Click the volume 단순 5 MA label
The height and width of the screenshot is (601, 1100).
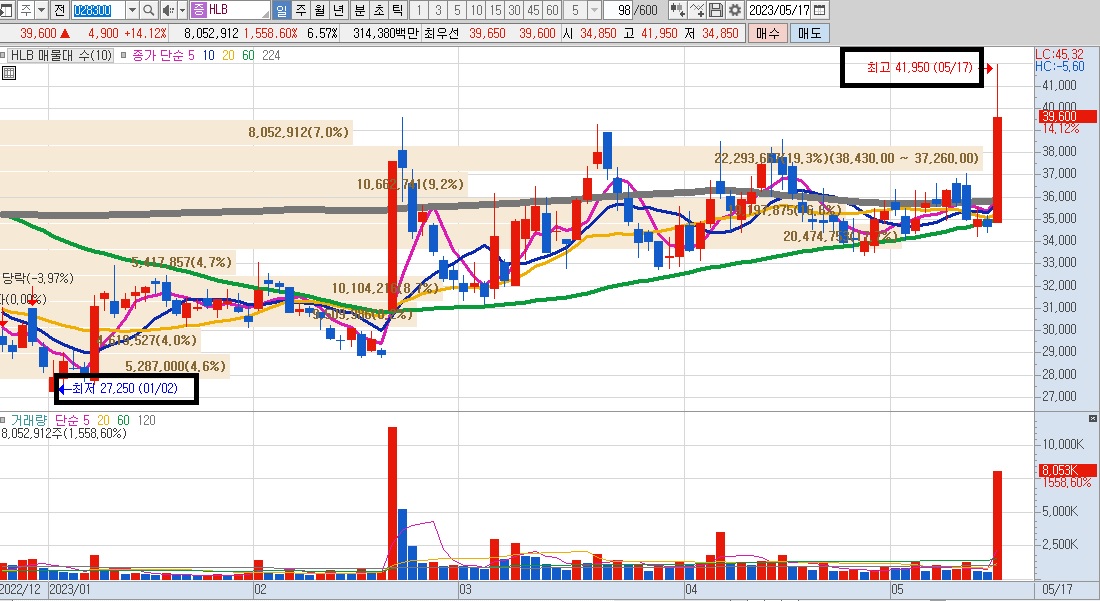click(x=72, y=420)
